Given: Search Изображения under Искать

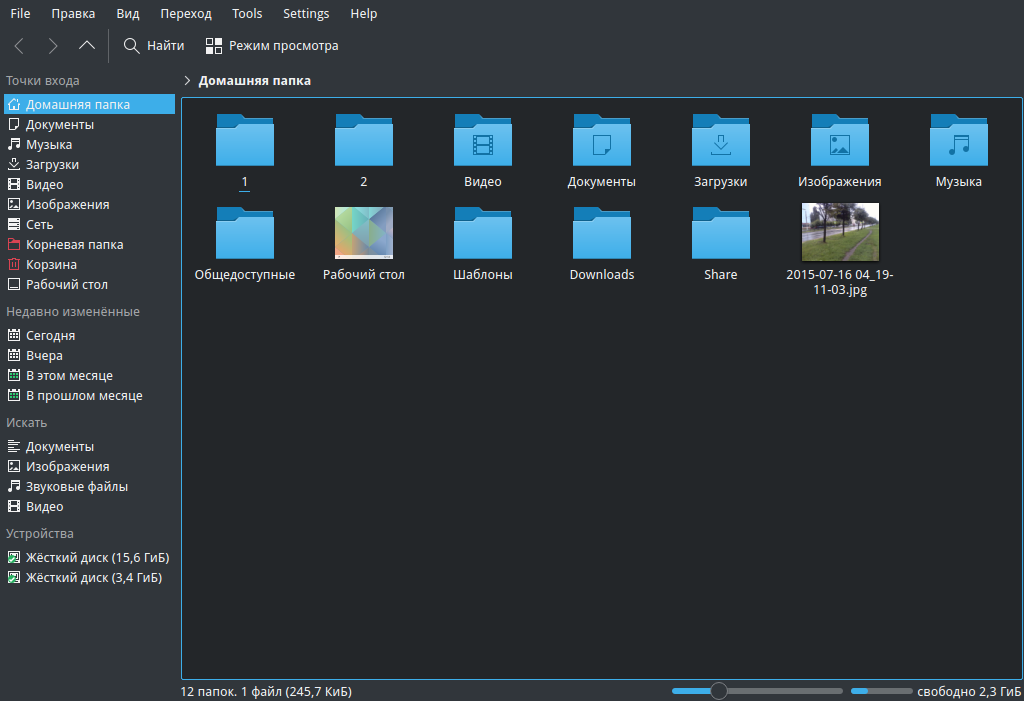Looking at the screenshot, I should tap(89, 466).
